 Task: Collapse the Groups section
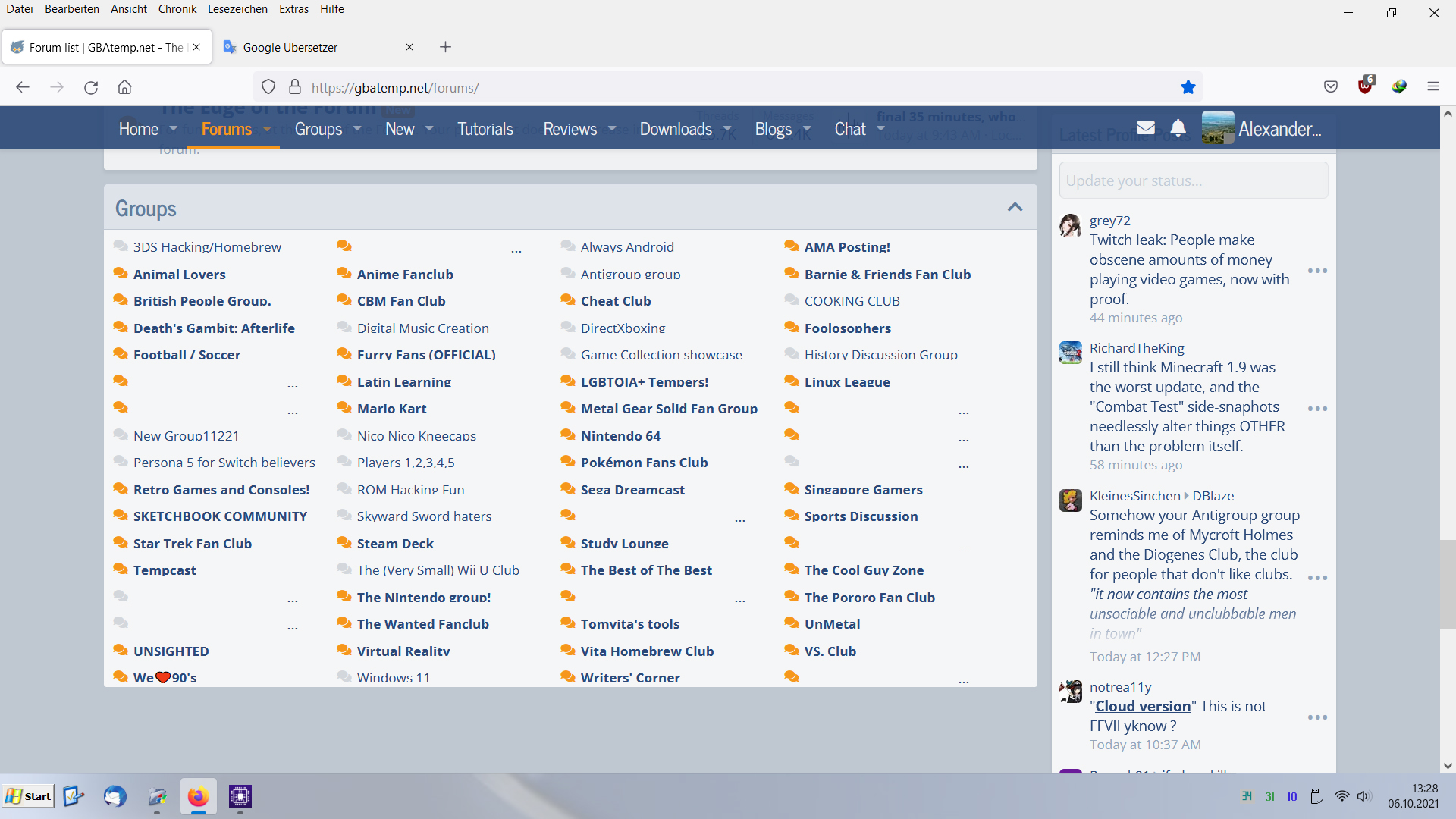[1015, 207]
